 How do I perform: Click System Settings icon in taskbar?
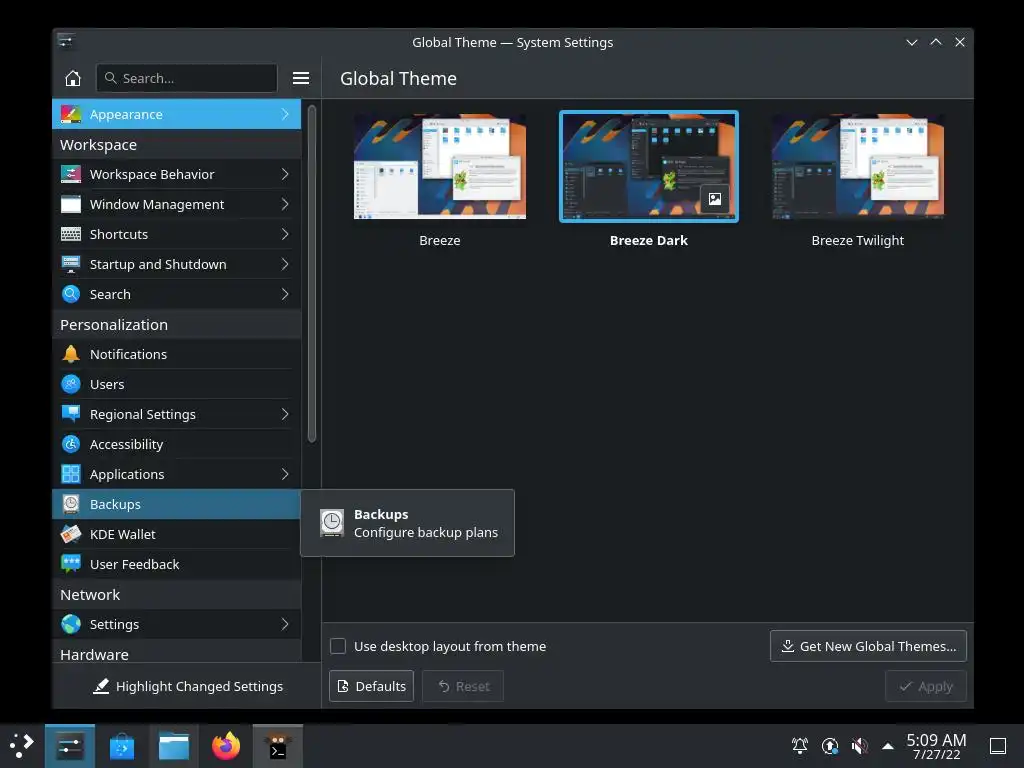click(70, 746)
